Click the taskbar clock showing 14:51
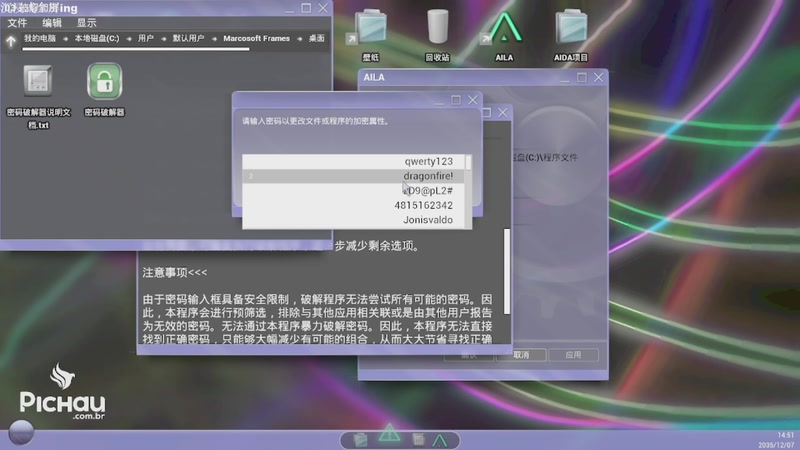This screenshot has width=800, height=450. [x=785, y=435]
